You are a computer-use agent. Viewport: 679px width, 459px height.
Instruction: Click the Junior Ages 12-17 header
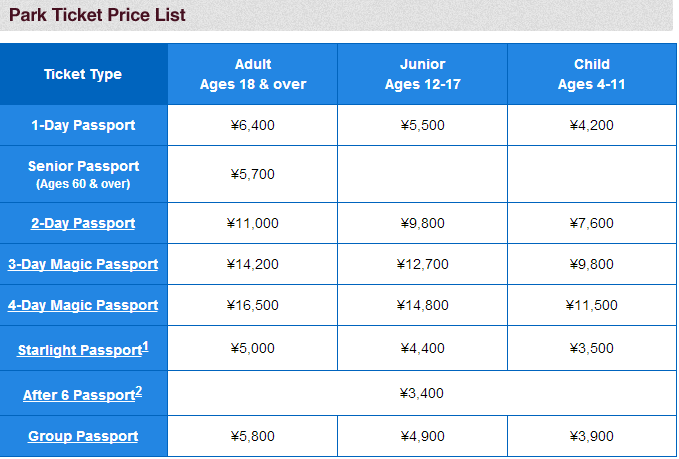tap(422, 74)
